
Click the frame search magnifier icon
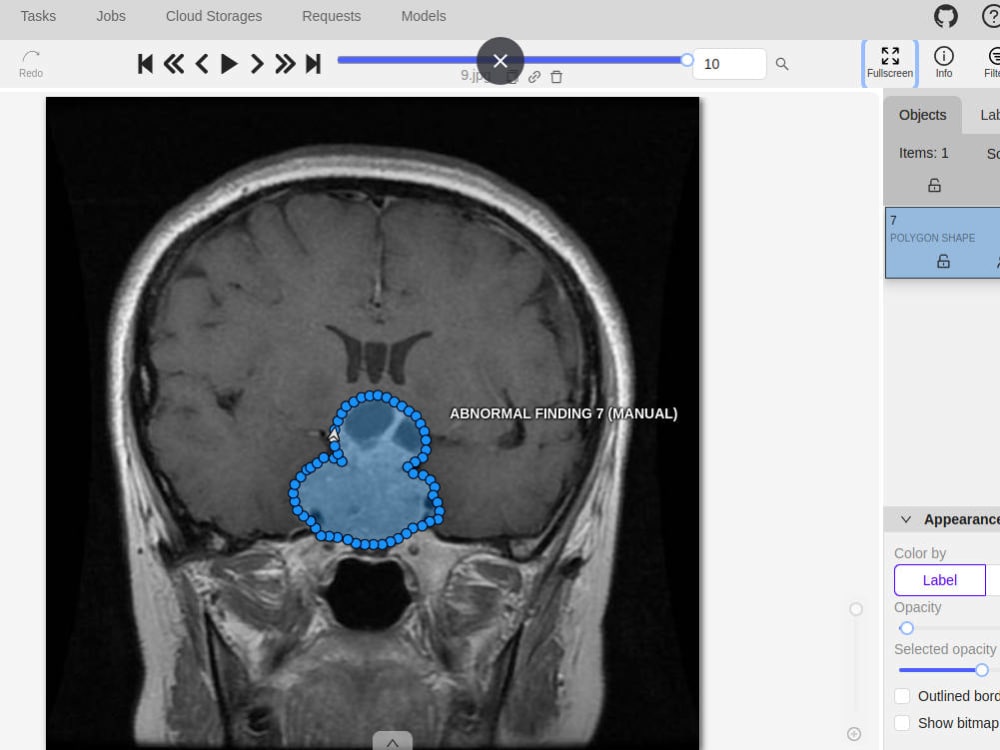[x=782, y=64]
